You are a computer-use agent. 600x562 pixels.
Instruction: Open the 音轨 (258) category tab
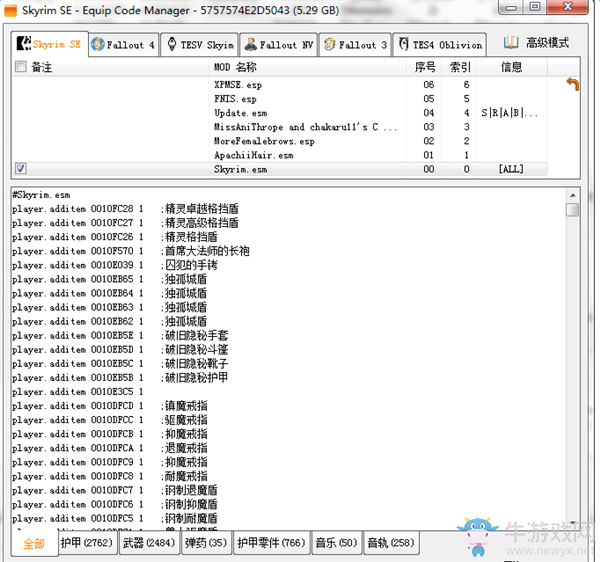pos(391,542)
